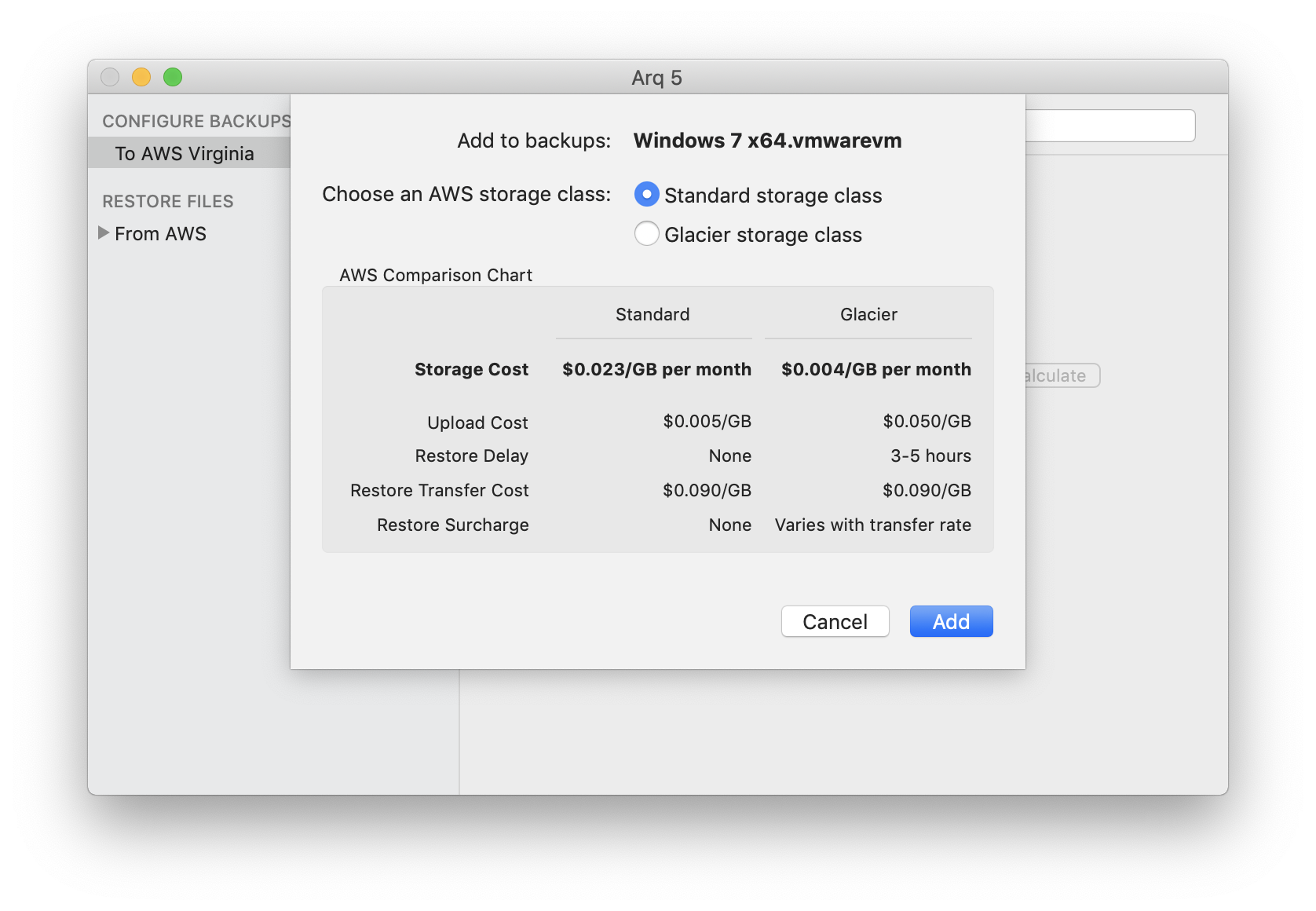Click the Windows 7 x64.vmwarevm name

click(767, 141)
